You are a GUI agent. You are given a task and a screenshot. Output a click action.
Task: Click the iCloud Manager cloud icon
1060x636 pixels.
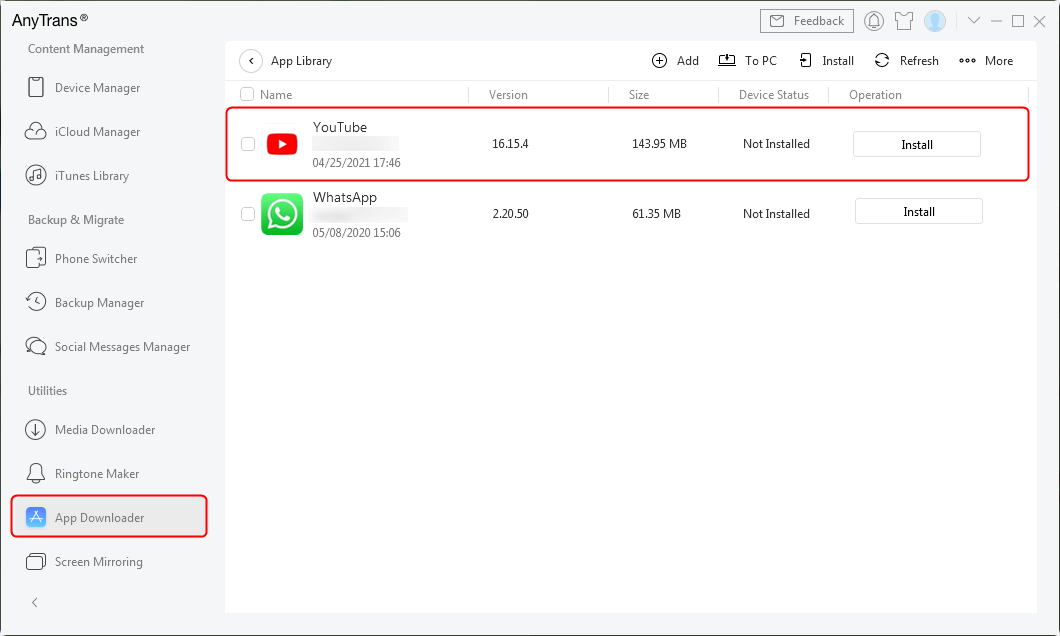tap(36, 131)
